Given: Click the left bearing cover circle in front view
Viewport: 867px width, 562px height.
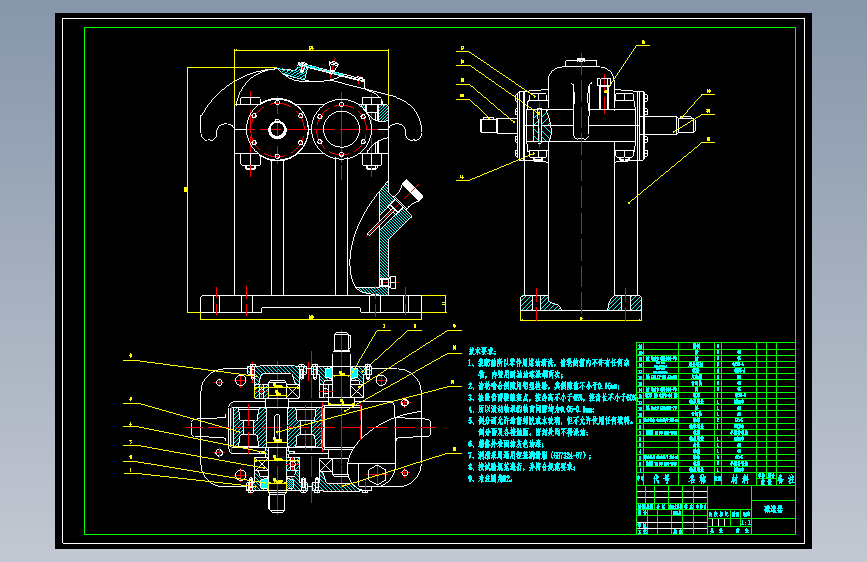Looking at the screenshot, I should [x=277, y=129].
